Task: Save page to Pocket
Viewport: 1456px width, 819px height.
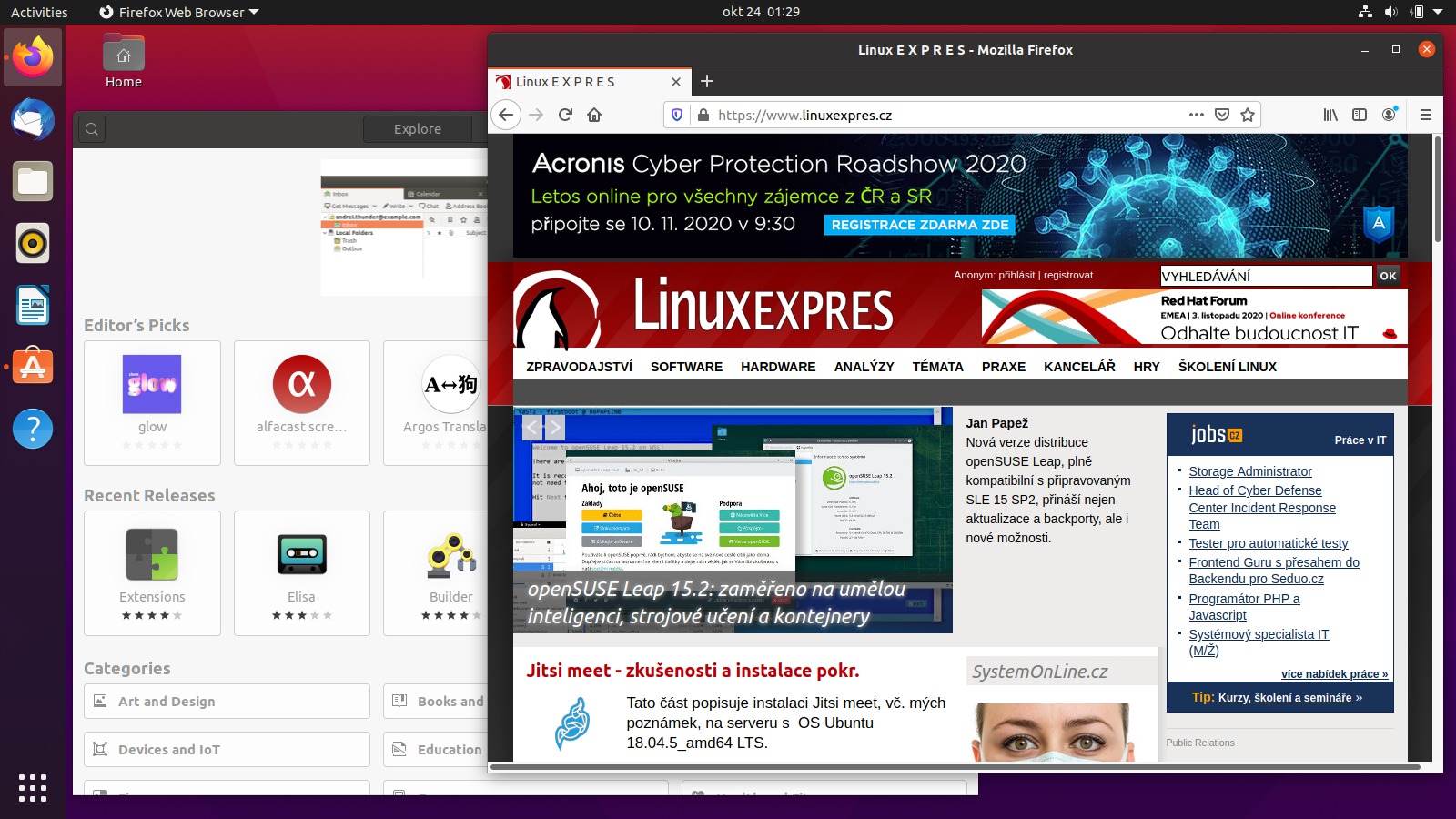Action: (1222, 115)
